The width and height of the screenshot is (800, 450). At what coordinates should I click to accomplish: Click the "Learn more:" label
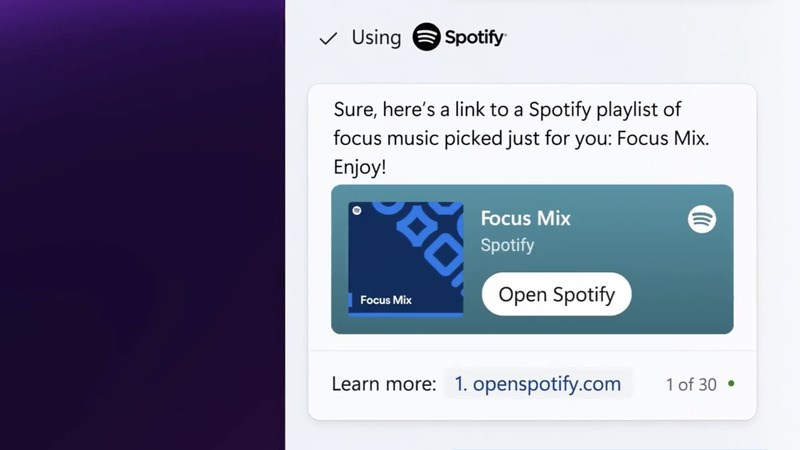click(x=384, y=384)
